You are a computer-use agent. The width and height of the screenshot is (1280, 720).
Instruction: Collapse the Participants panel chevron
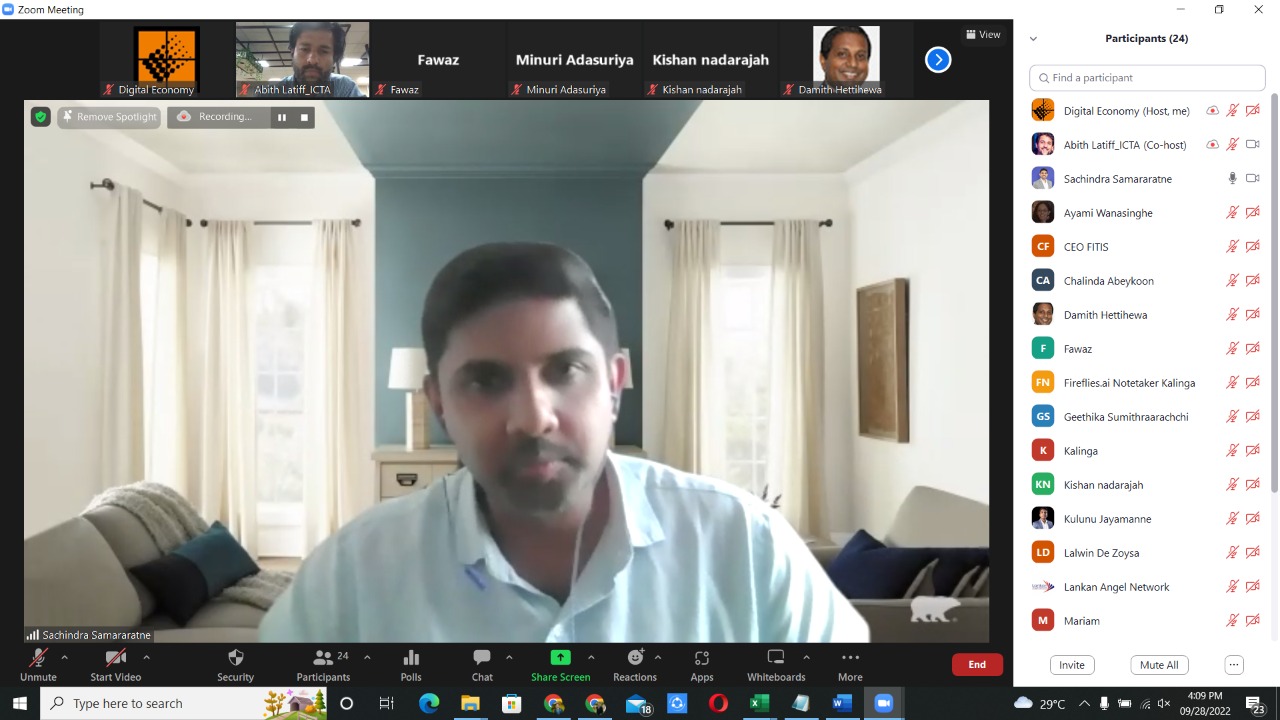pyautogui.click(x=1033, y=39)
